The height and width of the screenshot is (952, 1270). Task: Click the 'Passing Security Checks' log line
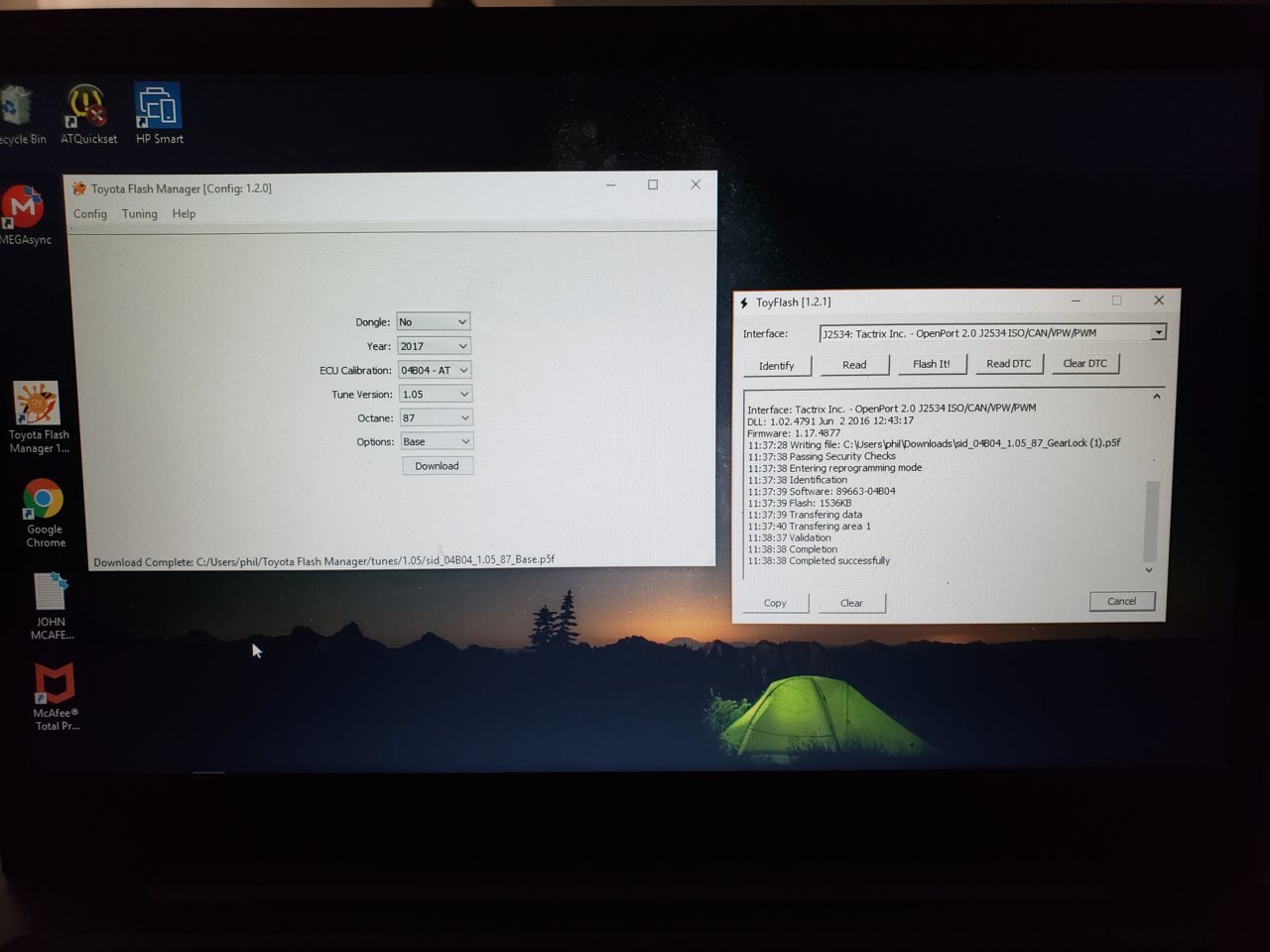click(x=822, y=457)
